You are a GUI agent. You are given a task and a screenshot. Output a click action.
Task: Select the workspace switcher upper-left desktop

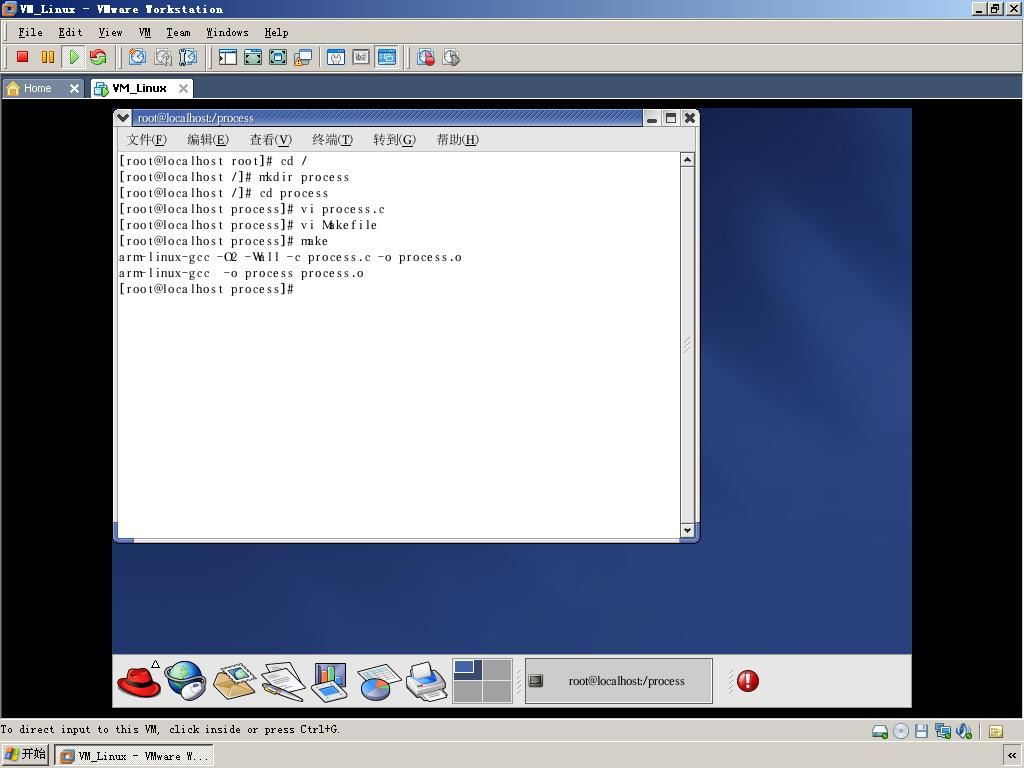[468, 669]
